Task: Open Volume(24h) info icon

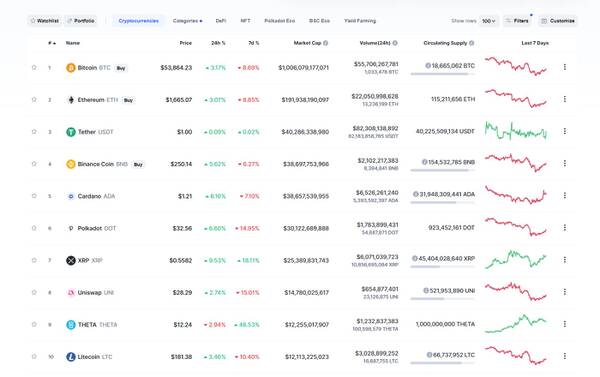Action: click(x=395, y=43)
